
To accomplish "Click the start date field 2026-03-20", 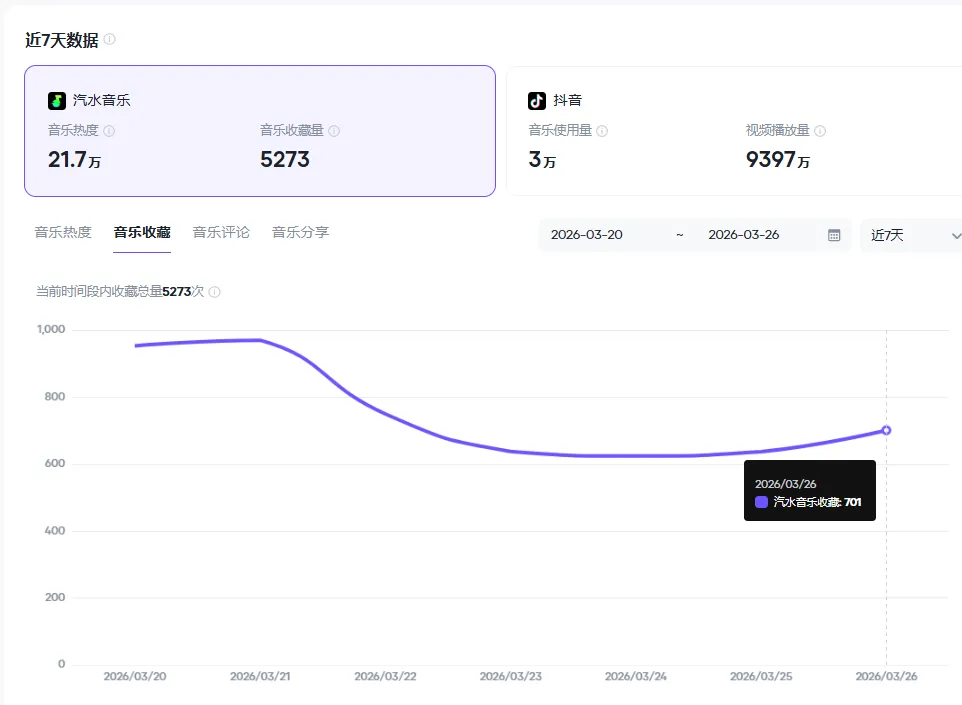I will point(588,234).
